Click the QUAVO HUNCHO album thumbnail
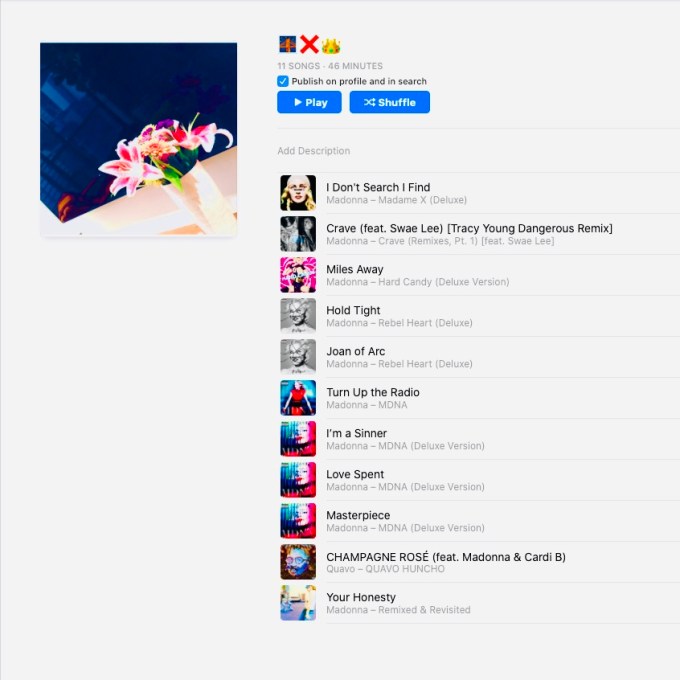The width and height of the screenshot is (680, 680). 298,562
